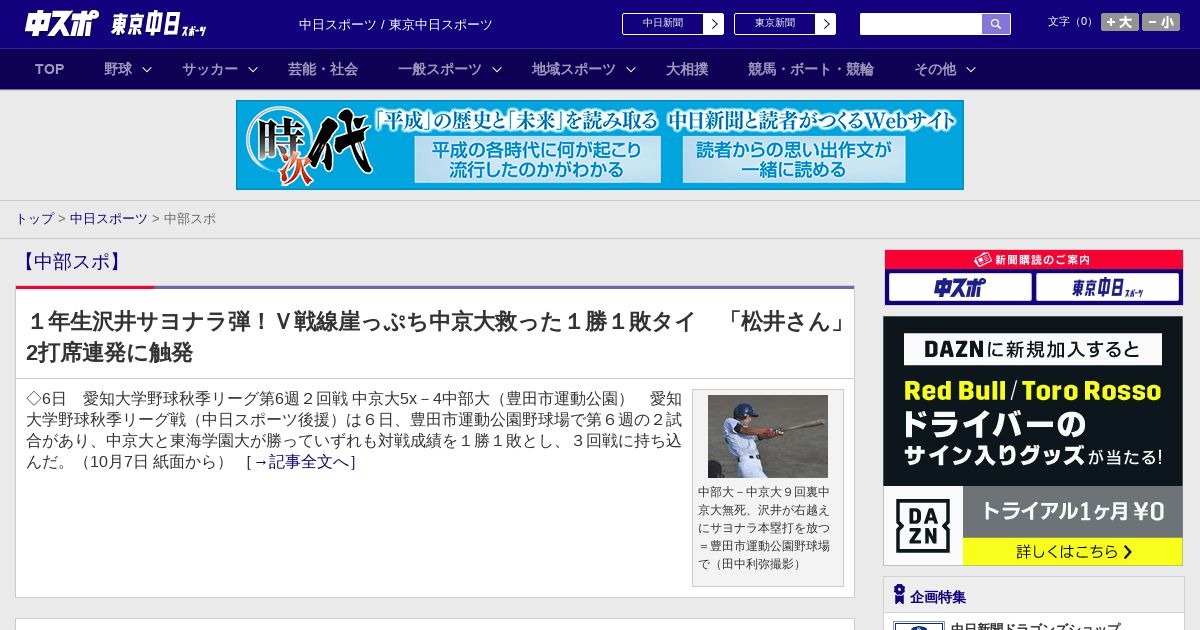Viewport: 1200px width, 630px height.
Task: Expand the 一般スポーツ dropdown chevron
Action: (497, 69)
